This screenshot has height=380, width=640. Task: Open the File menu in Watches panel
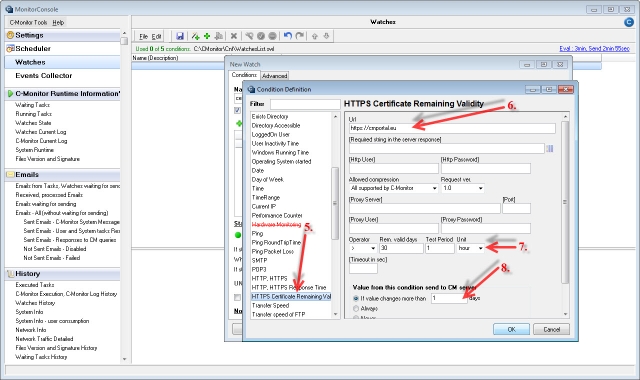[x=143, y=36]
